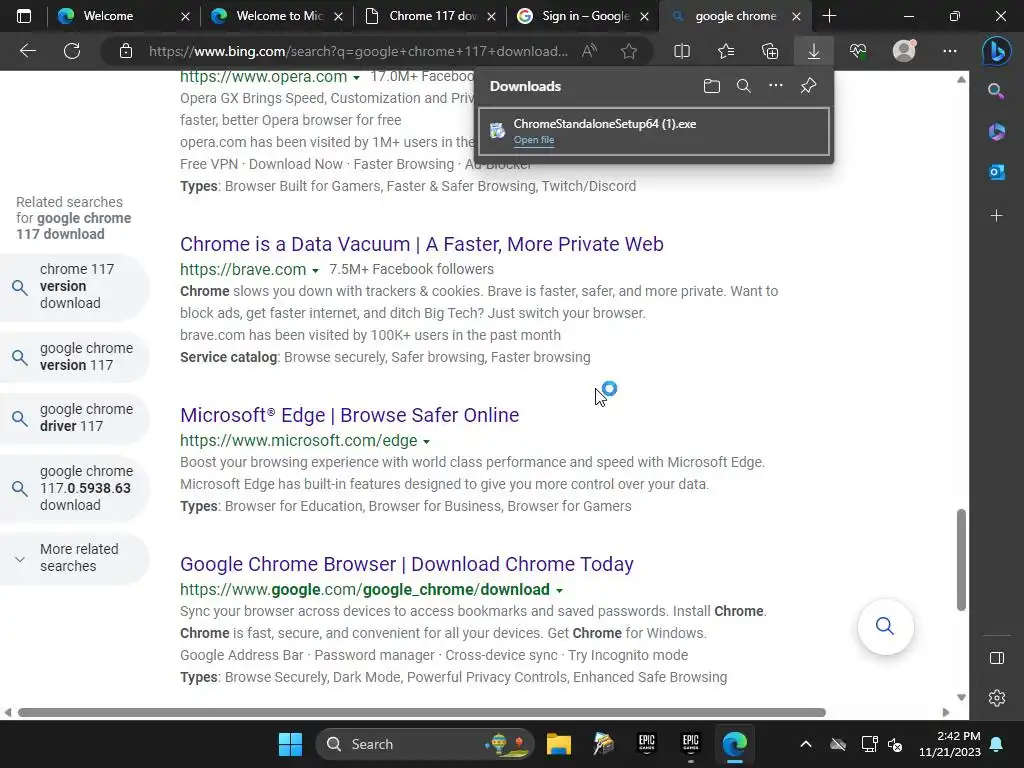
Task: Open a new tab with plus button
Action: 829,16
